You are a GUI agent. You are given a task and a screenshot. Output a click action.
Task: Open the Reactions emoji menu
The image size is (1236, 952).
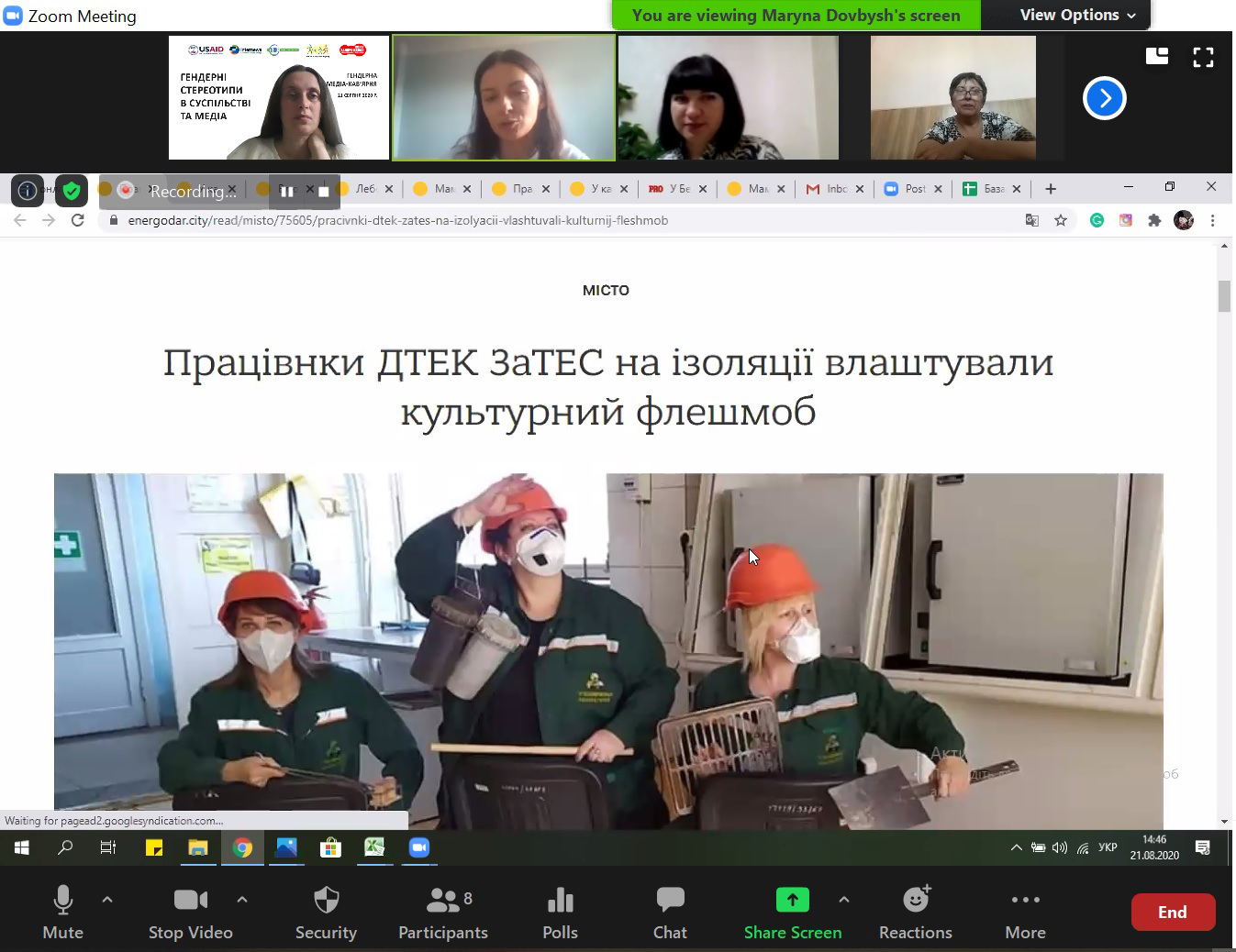pos(916,913)
